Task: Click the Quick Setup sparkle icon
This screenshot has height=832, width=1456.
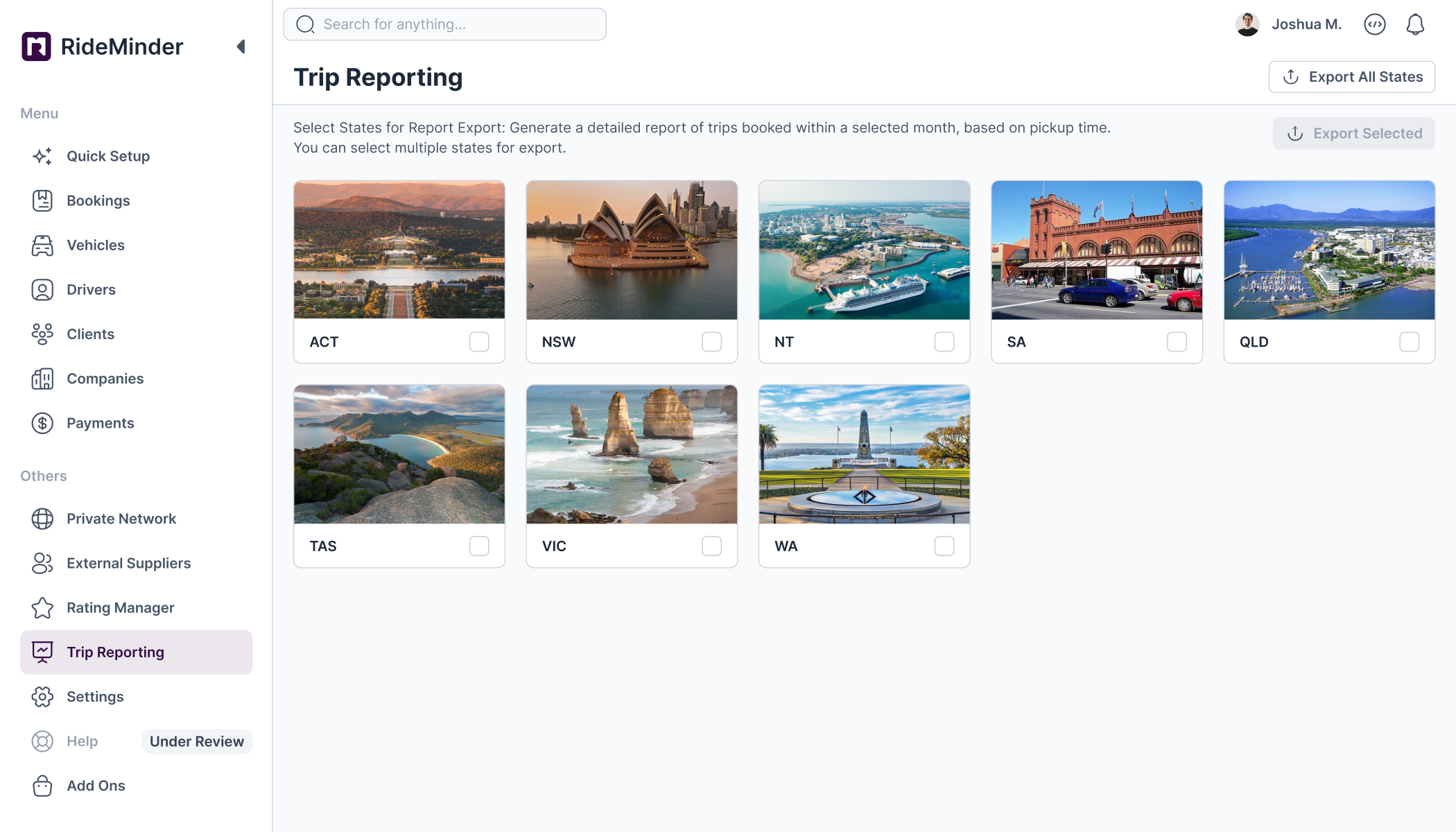Action: tap(42, 156)
